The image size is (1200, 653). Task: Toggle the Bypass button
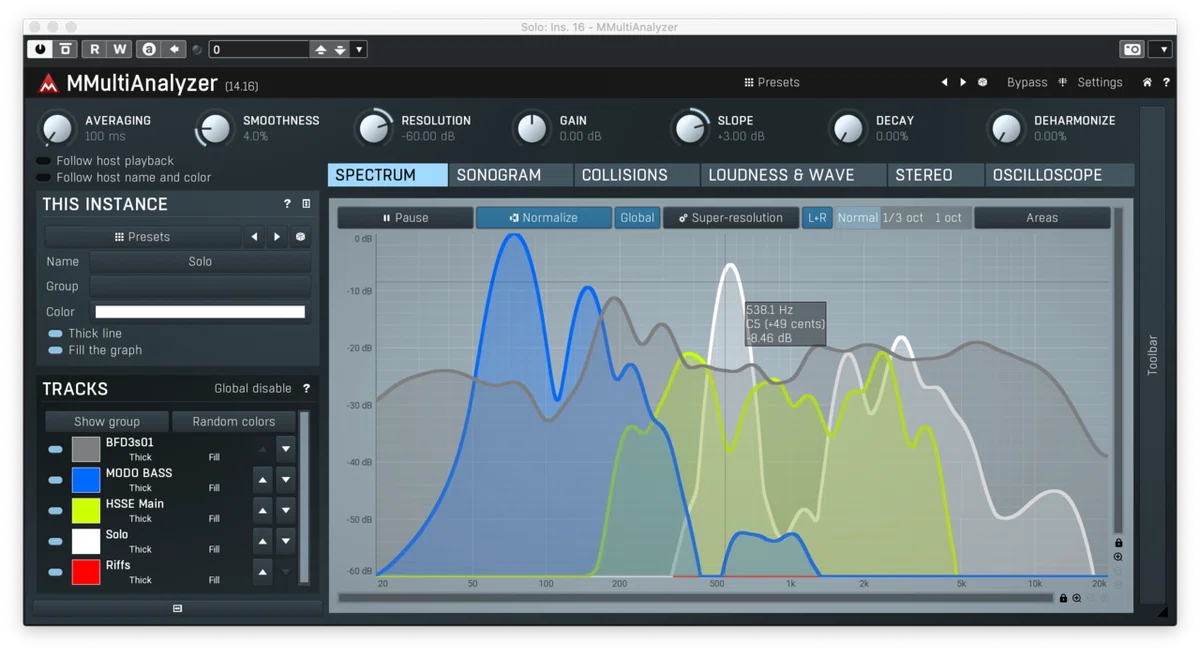point(1027,82)
